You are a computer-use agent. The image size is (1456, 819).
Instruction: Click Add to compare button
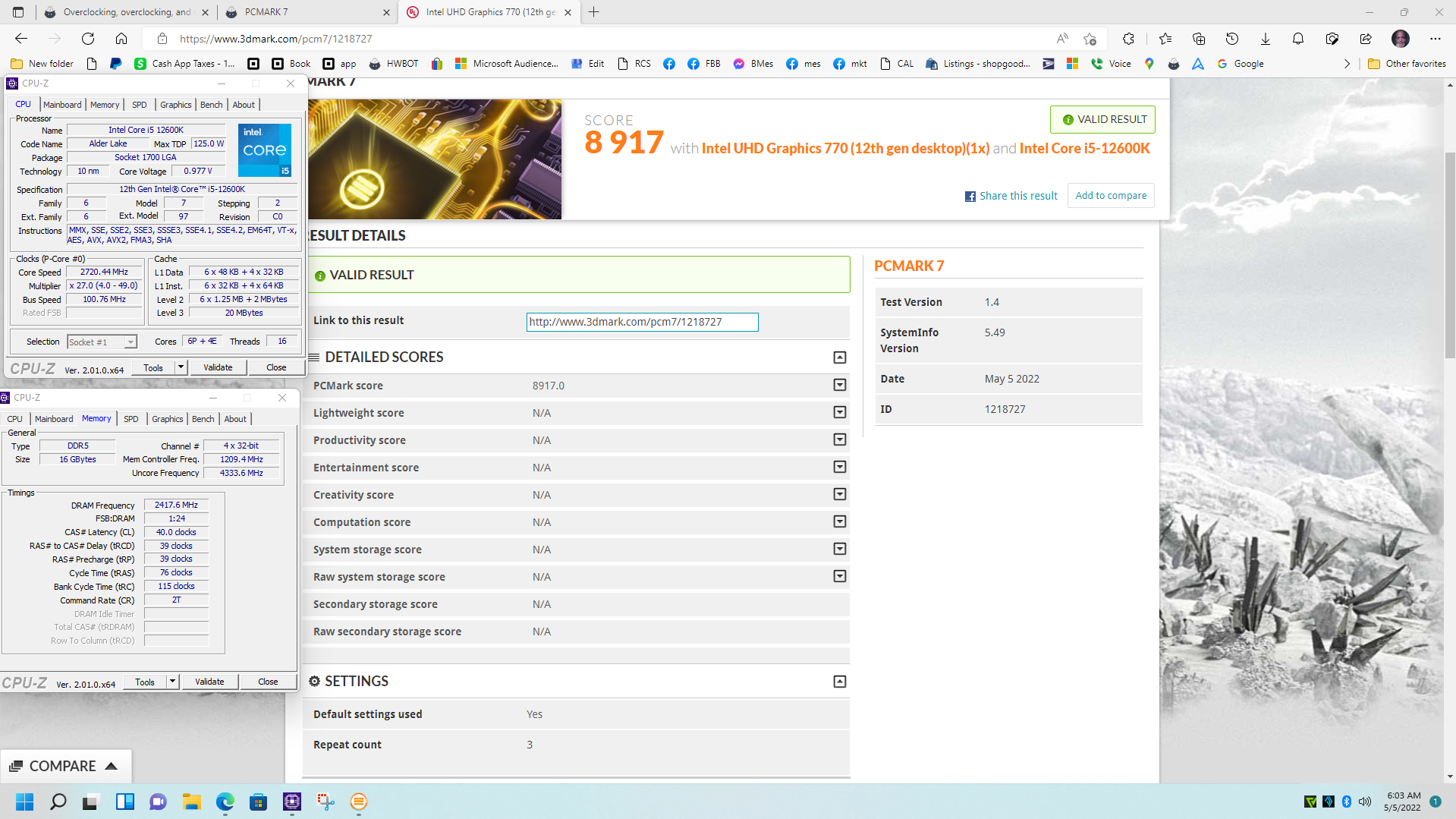(1111, 195)
